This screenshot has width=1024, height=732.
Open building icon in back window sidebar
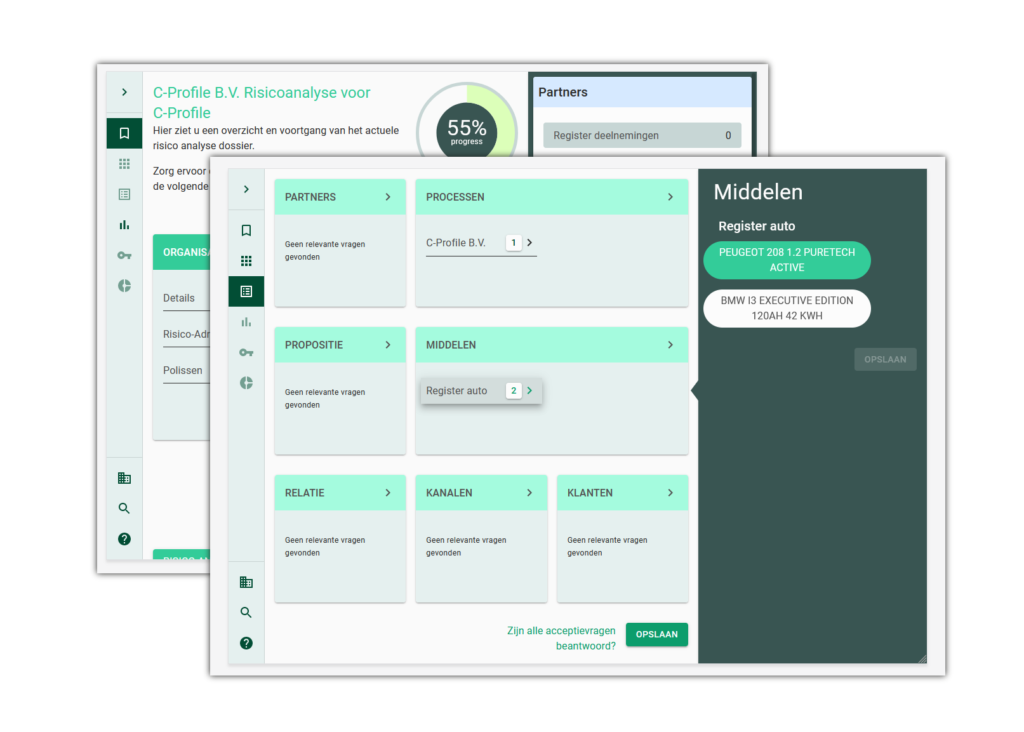point(124,478)
